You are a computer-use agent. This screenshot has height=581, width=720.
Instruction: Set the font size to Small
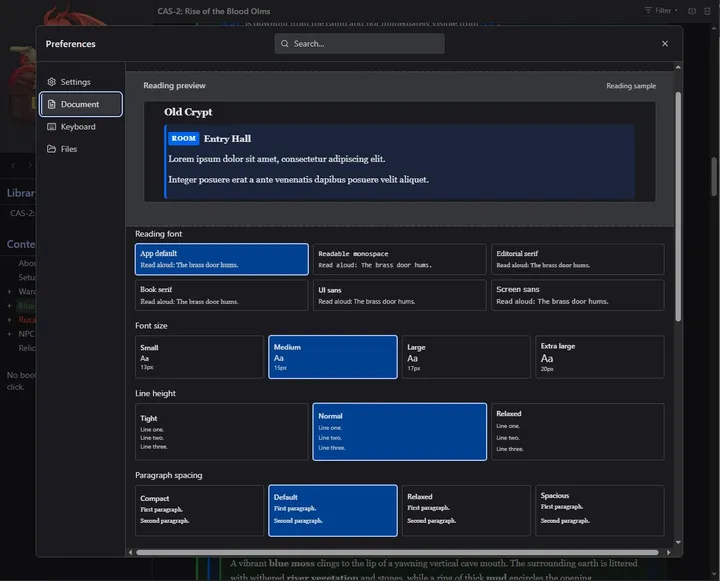(x=199, y=357)
